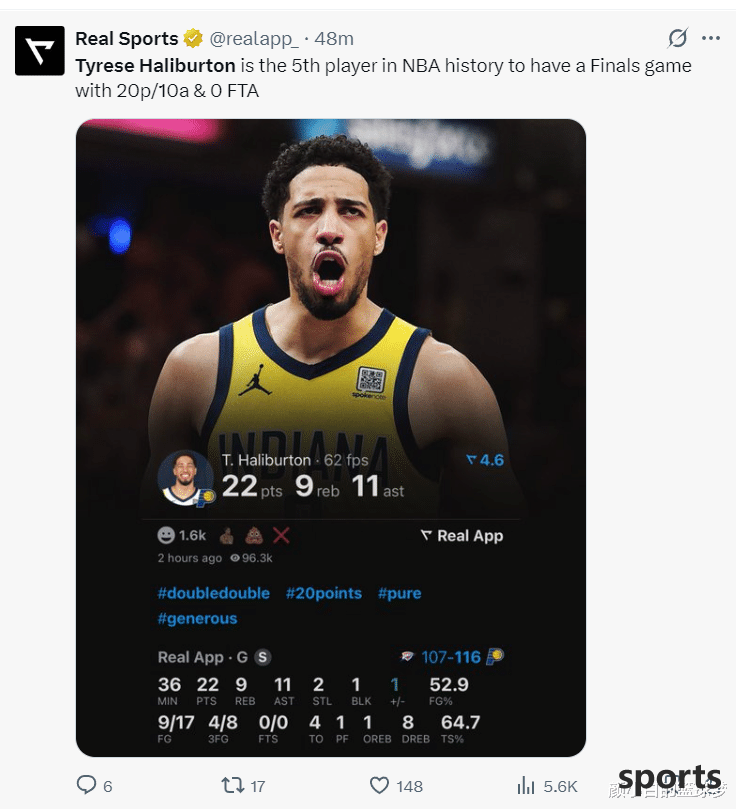
Task: Click the small Haliburton player headshot
Action: pyautogui.click(x=185, y=478)
